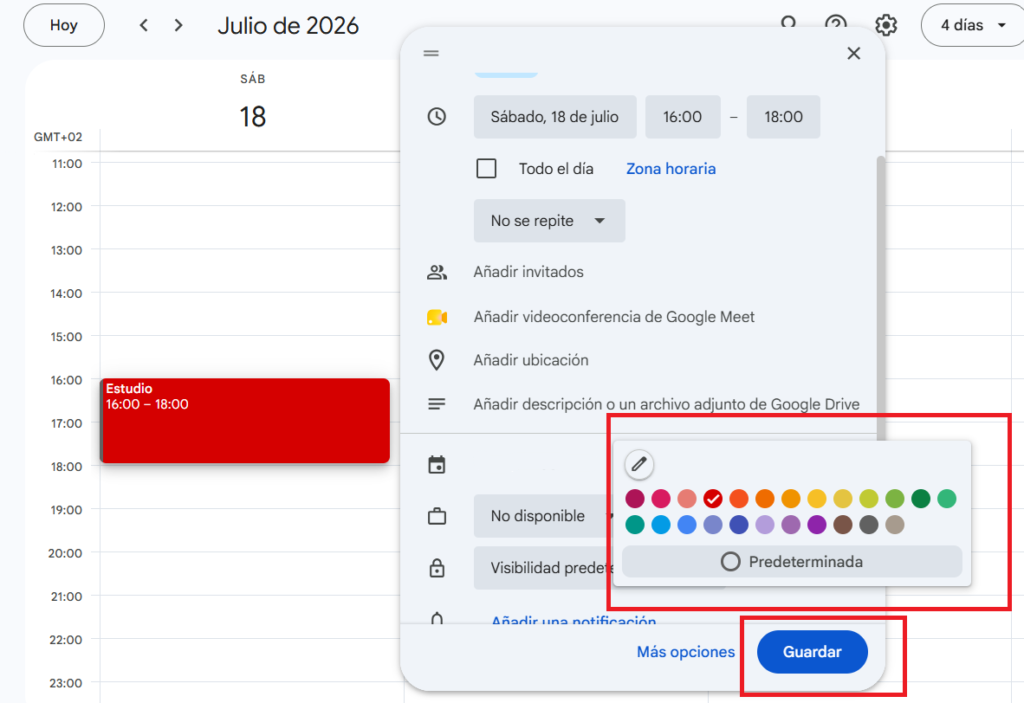This screenshot has height=703, width=1024.
Task: Open the settings gear menu
Action: [x=886, y=25]
